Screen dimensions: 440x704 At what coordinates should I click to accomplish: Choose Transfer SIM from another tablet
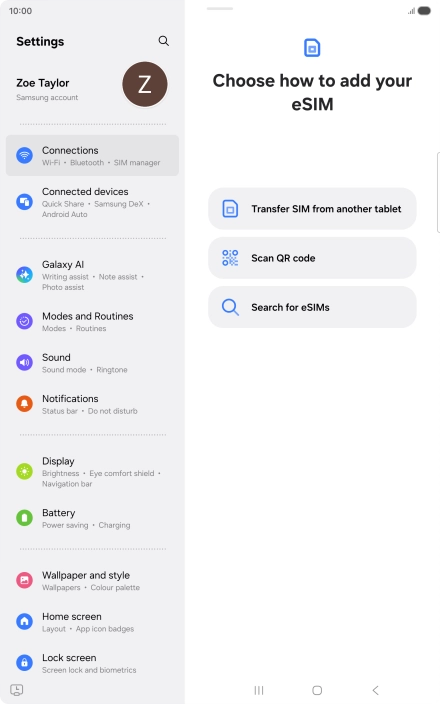(x=312, y=209)
